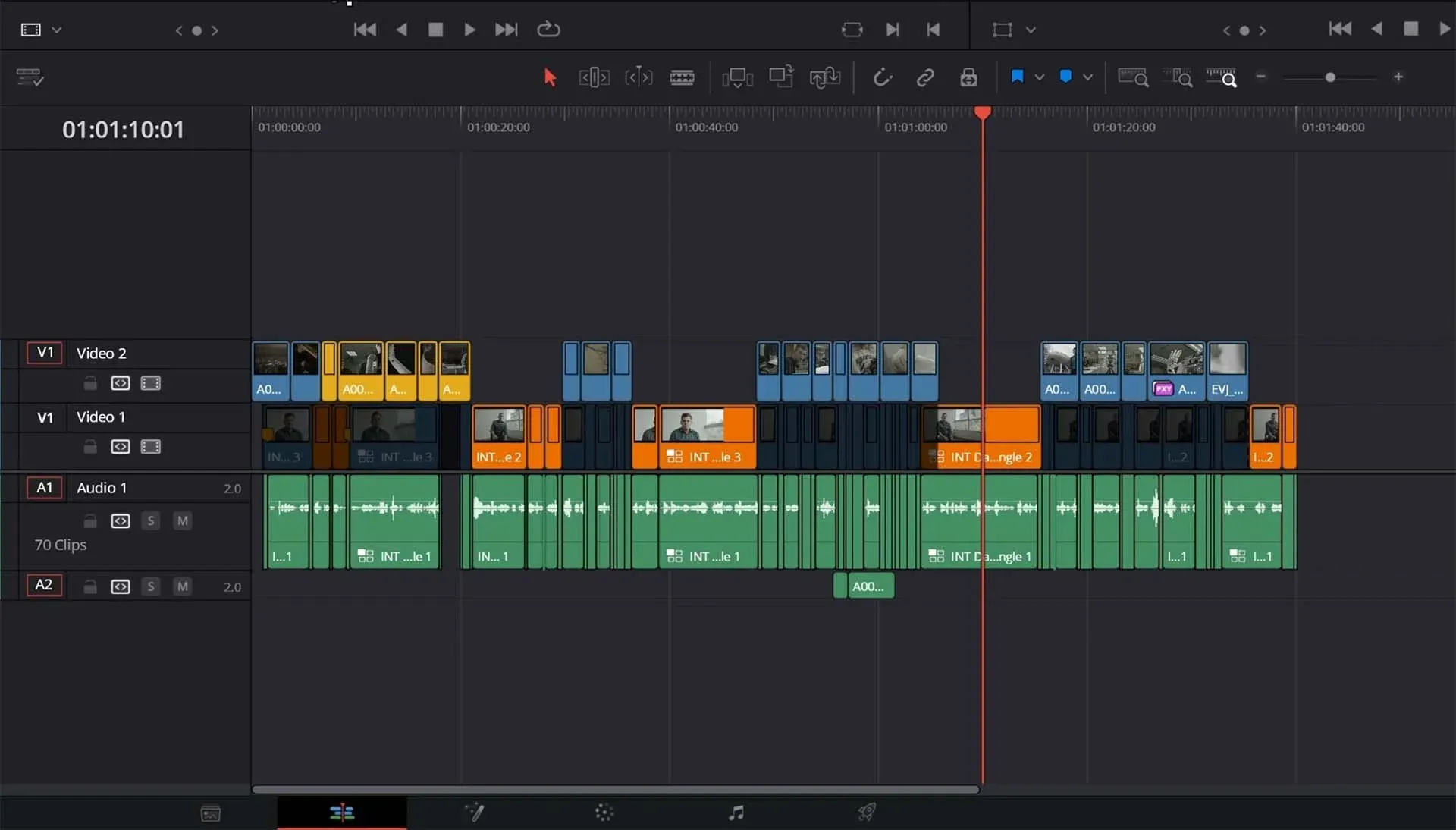This screenshot has height=830, width=1456.
Task: Stop timeline viewer playback
Action: [1410, 29]
